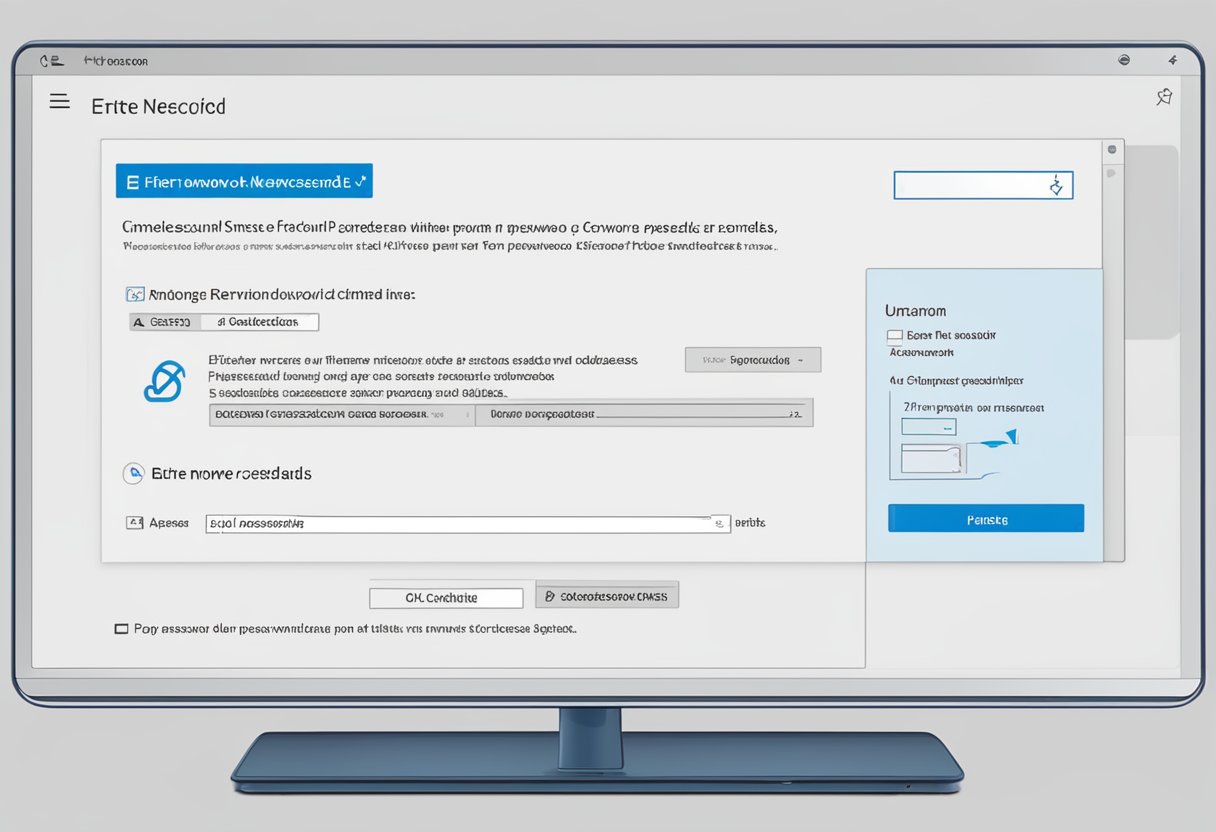Open the dropdown beside the server address description
Image resolution: width=1216 pixels, height=832 pixels.
(753, 360)
